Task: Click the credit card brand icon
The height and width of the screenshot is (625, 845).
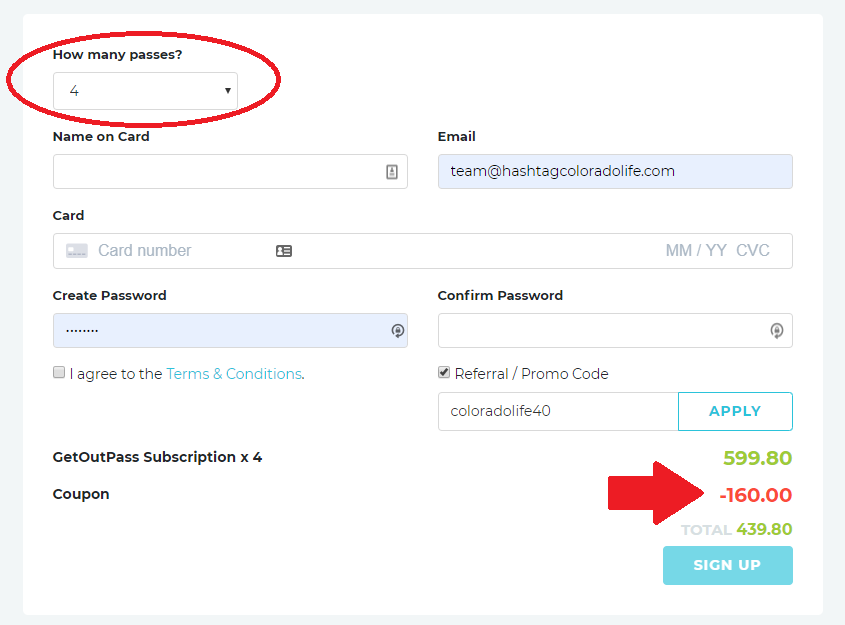Action: pyautogui.click(x=77, y=251)
